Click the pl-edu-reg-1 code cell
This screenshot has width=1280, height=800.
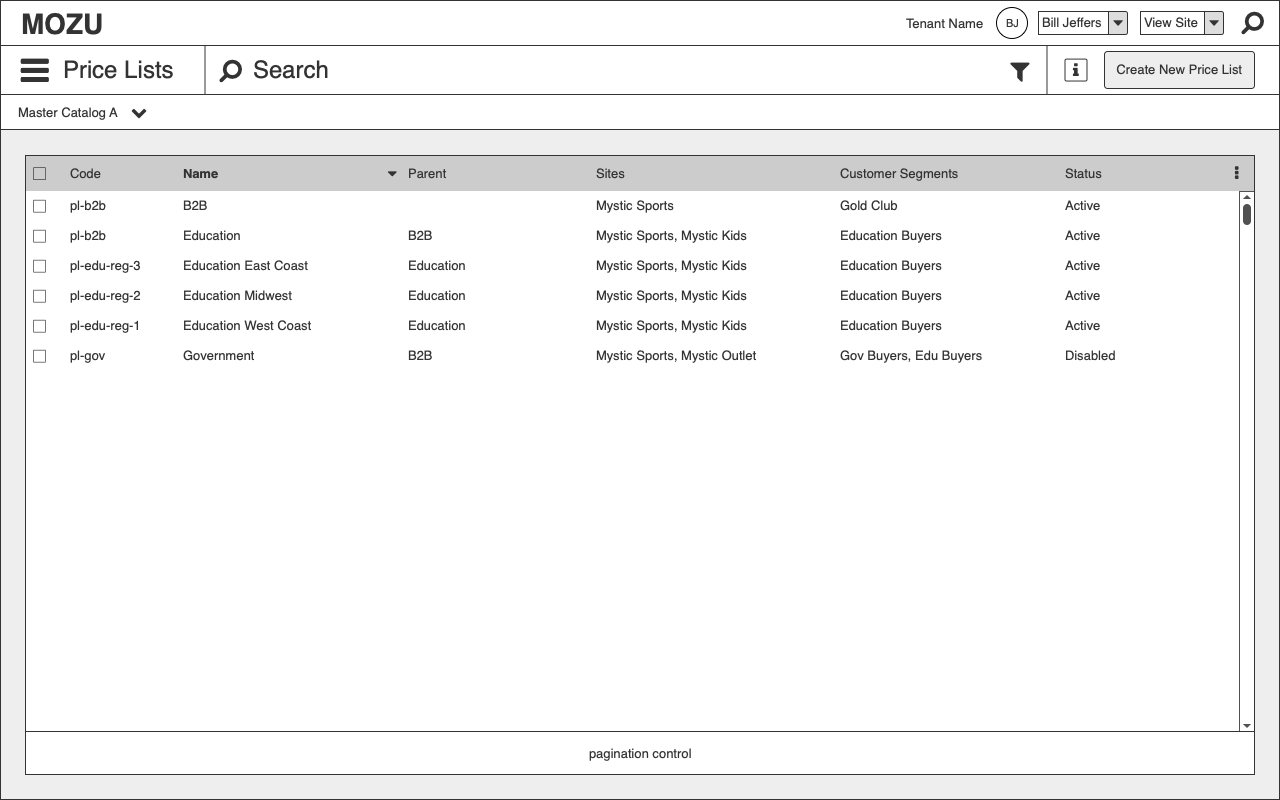(x=105, y=326)
